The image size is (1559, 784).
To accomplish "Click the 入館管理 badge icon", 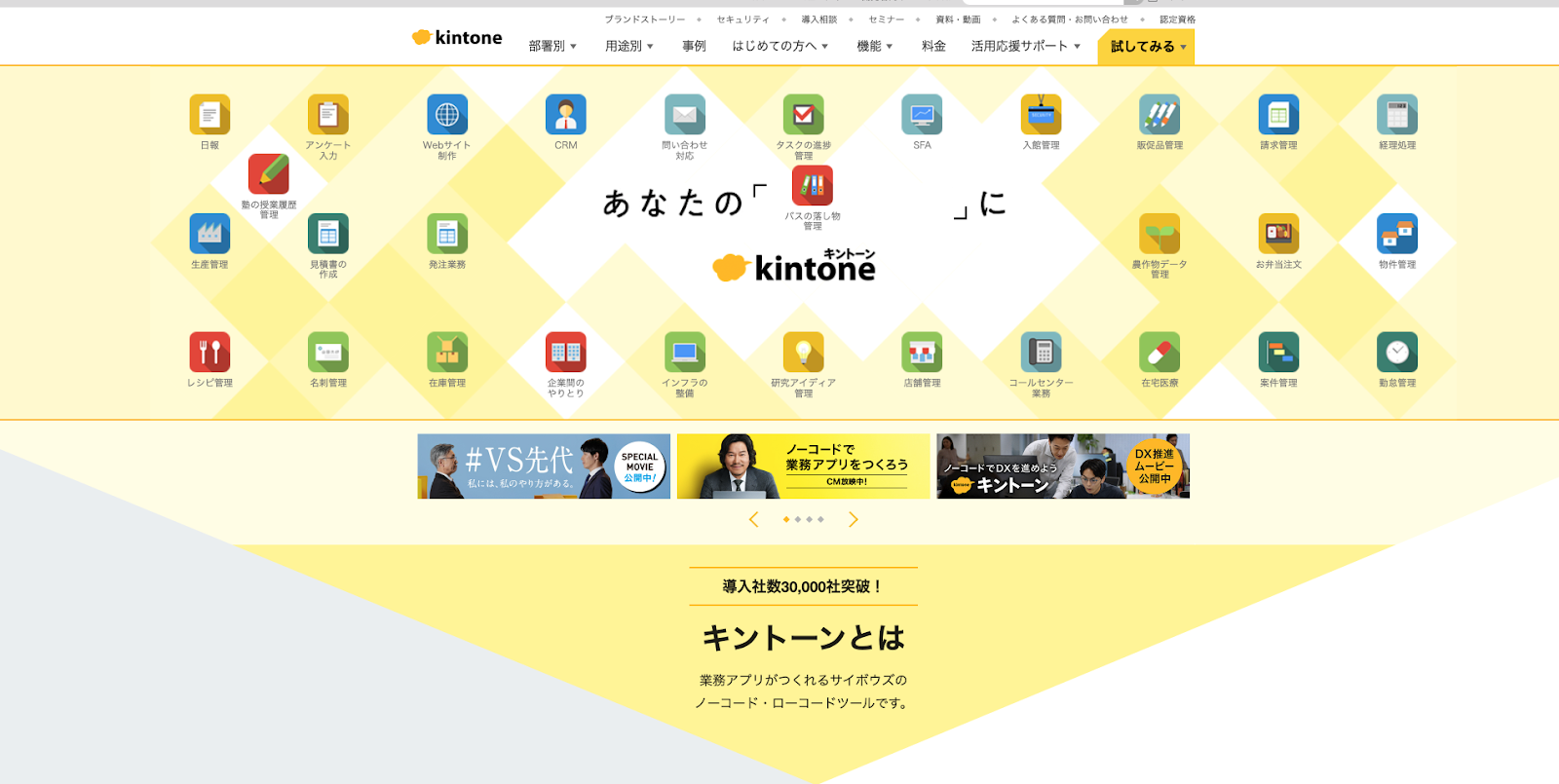I will (1041, 115).
